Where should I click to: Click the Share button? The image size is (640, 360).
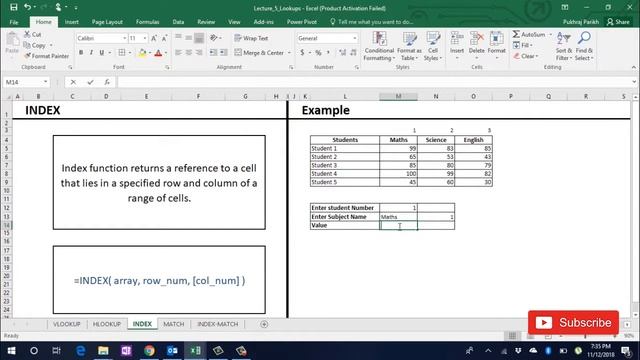click(x=618, y=22)
